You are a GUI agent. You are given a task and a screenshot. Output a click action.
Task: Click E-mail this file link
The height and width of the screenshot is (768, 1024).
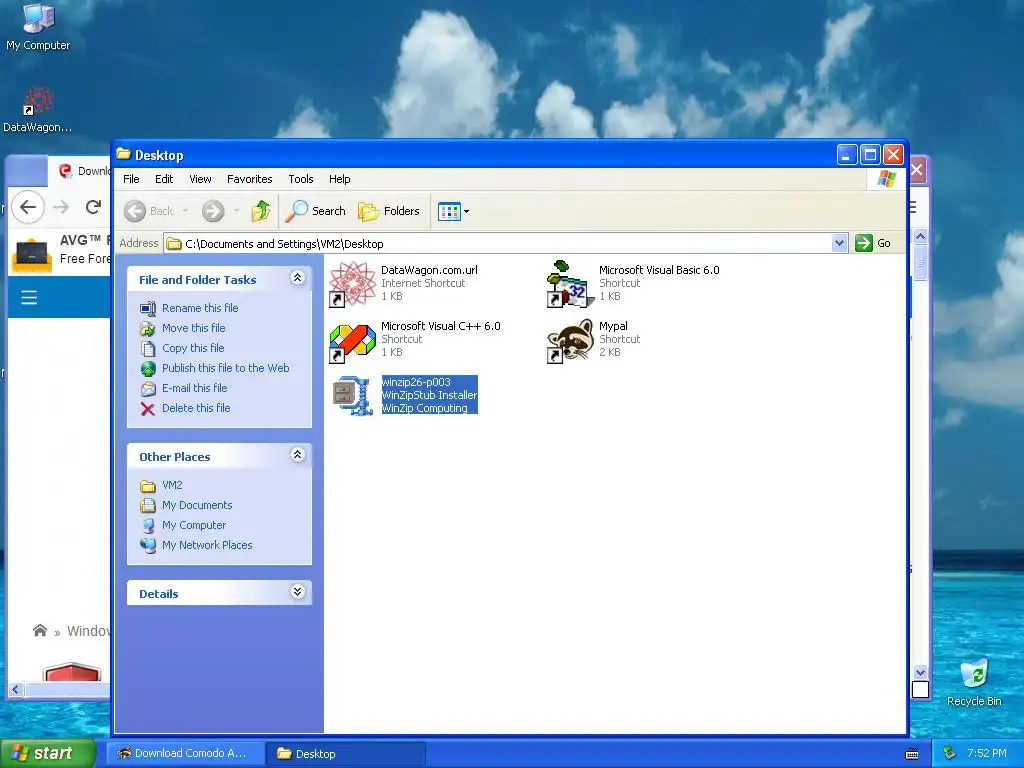[195, 388]
